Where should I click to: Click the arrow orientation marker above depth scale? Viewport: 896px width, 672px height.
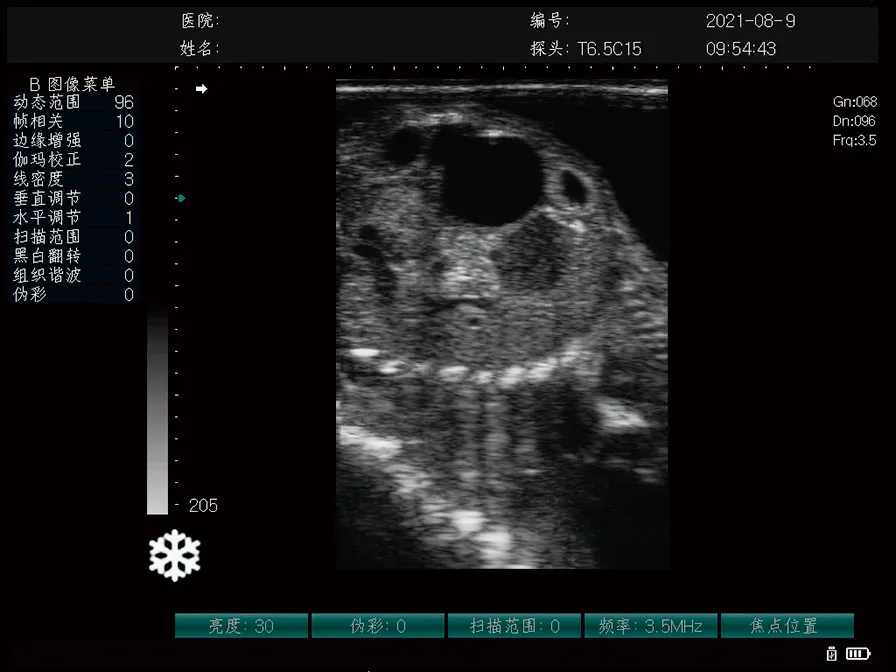[202, 88]
